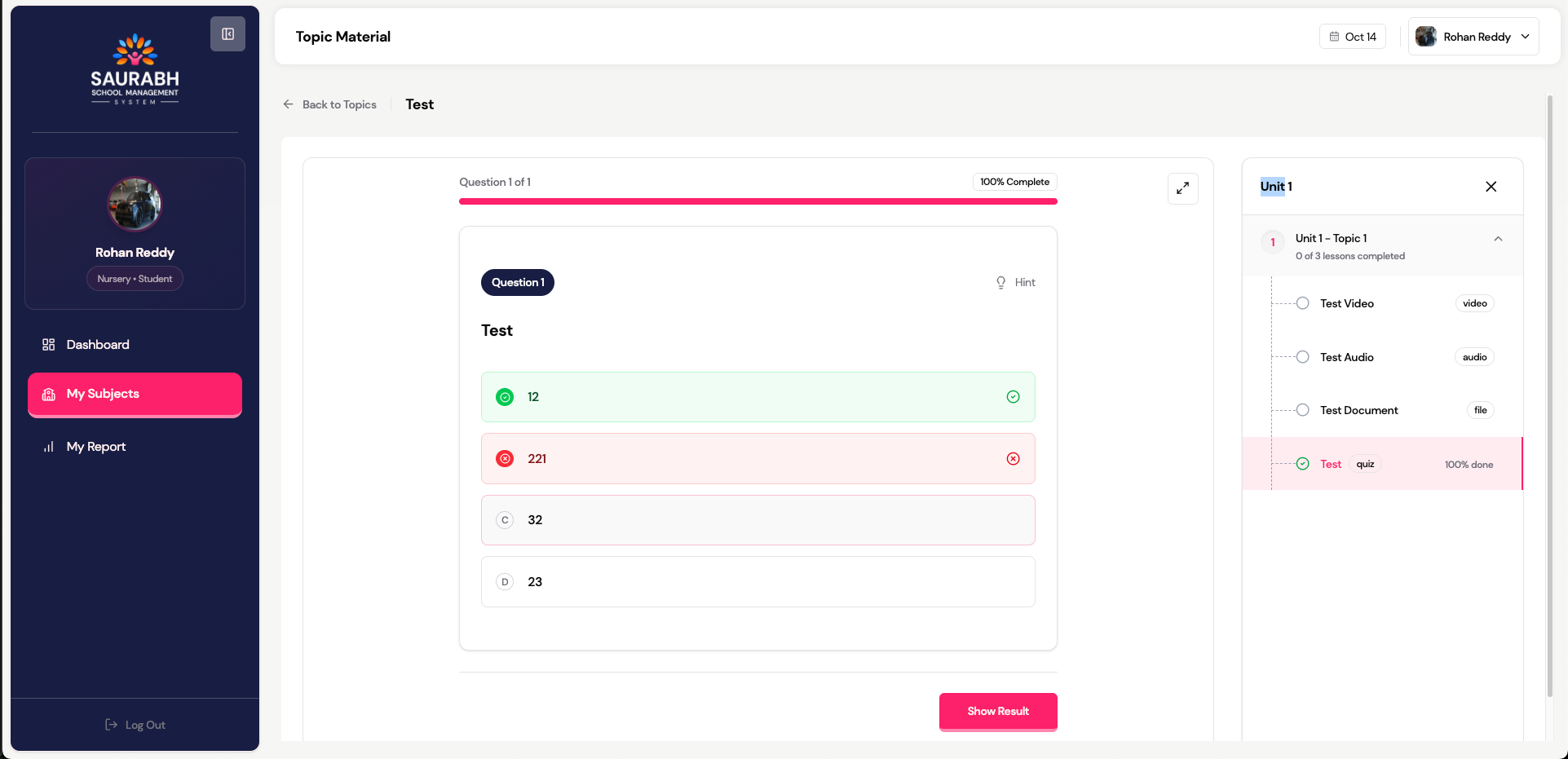Screen dimensions: 1568x759
Task: Click the Dashboard grid icon
Action: (x=49, y=345)
